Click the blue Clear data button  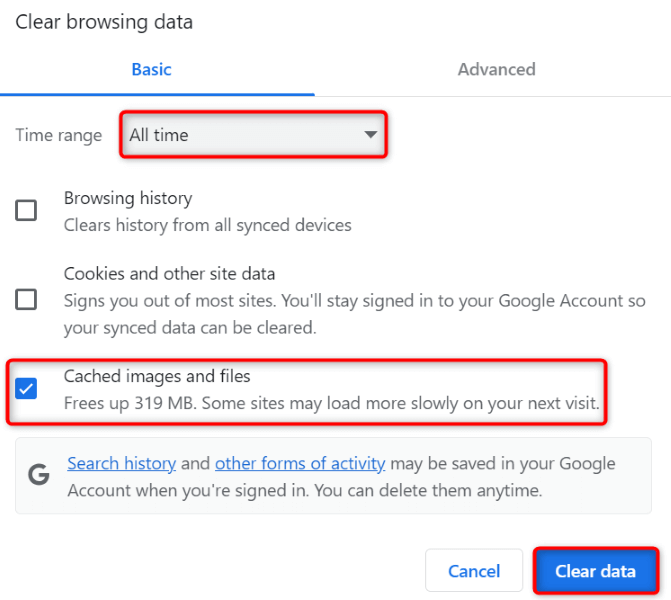point(595,571)
